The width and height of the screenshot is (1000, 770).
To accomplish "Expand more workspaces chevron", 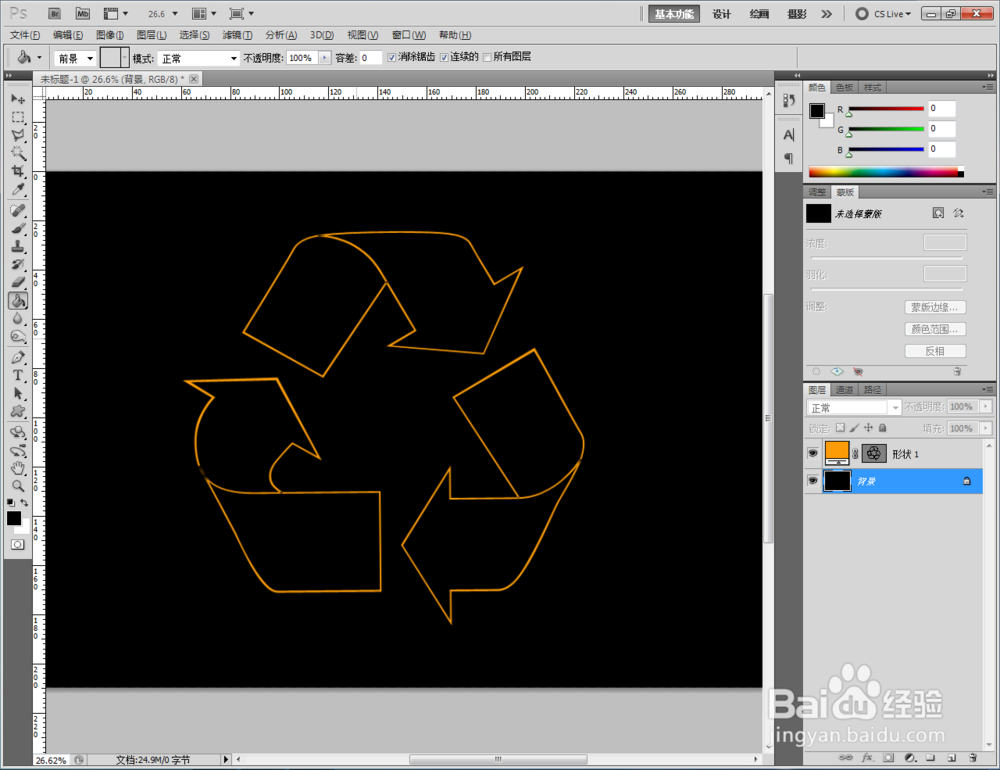I will click(x=827, y=13).
